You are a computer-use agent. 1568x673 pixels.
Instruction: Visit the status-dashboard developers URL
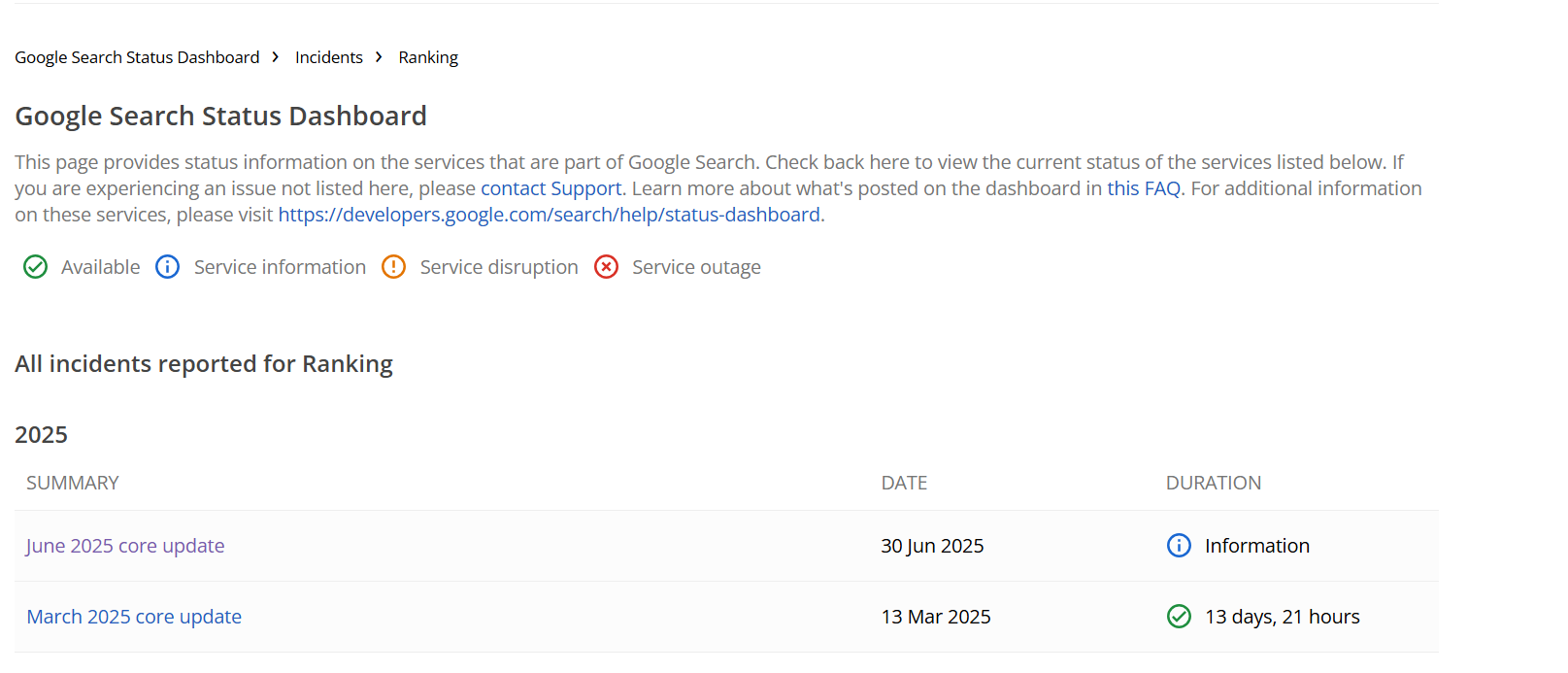pos(549,214)
